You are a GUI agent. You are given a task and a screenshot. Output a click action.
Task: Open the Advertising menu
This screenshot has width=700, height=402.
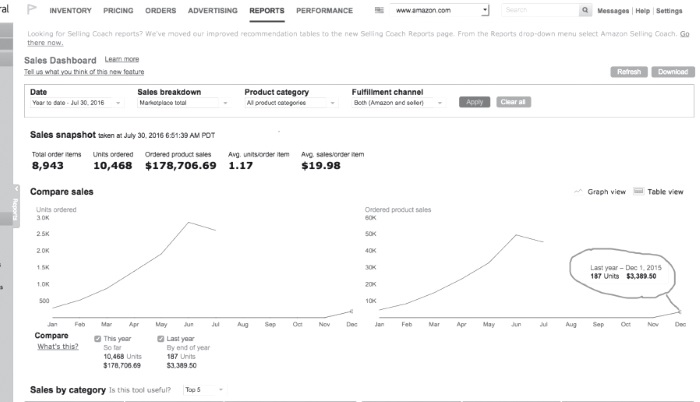(x=214, y=10)
